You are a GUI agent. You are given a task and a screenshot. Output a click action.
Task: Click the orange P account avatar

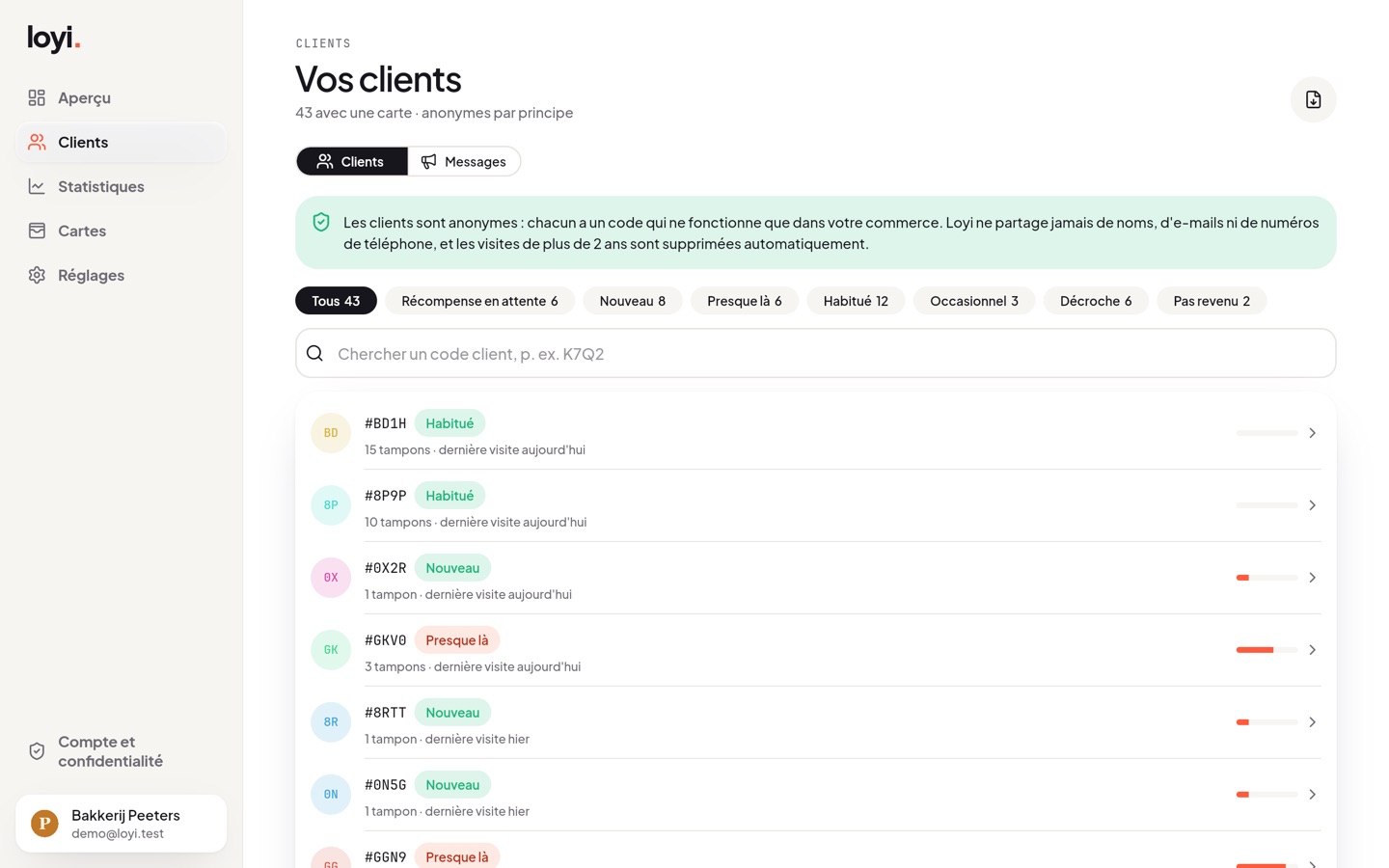click(x=44, y=824)
